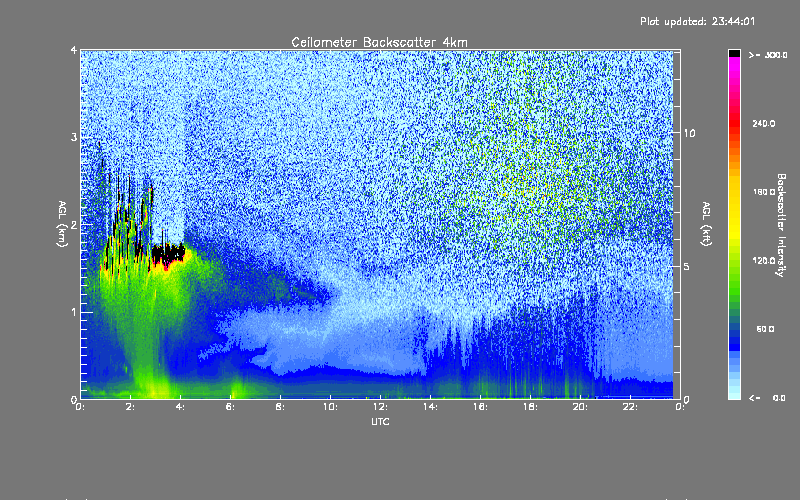Click the 120.0 colorbar tick label
Screen dimensions: 800x500
[x=764, y=261]
